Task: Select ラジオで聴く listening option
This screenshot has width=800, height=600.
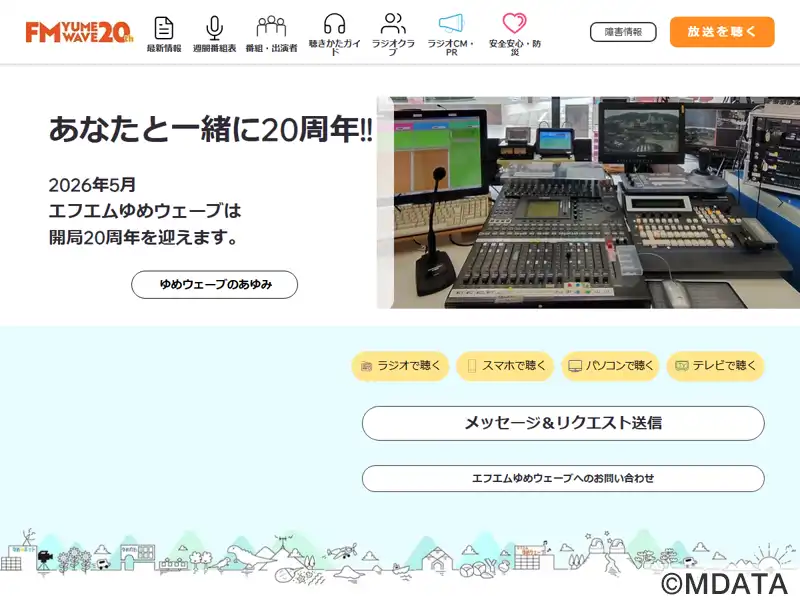Action: coord(401,366)
